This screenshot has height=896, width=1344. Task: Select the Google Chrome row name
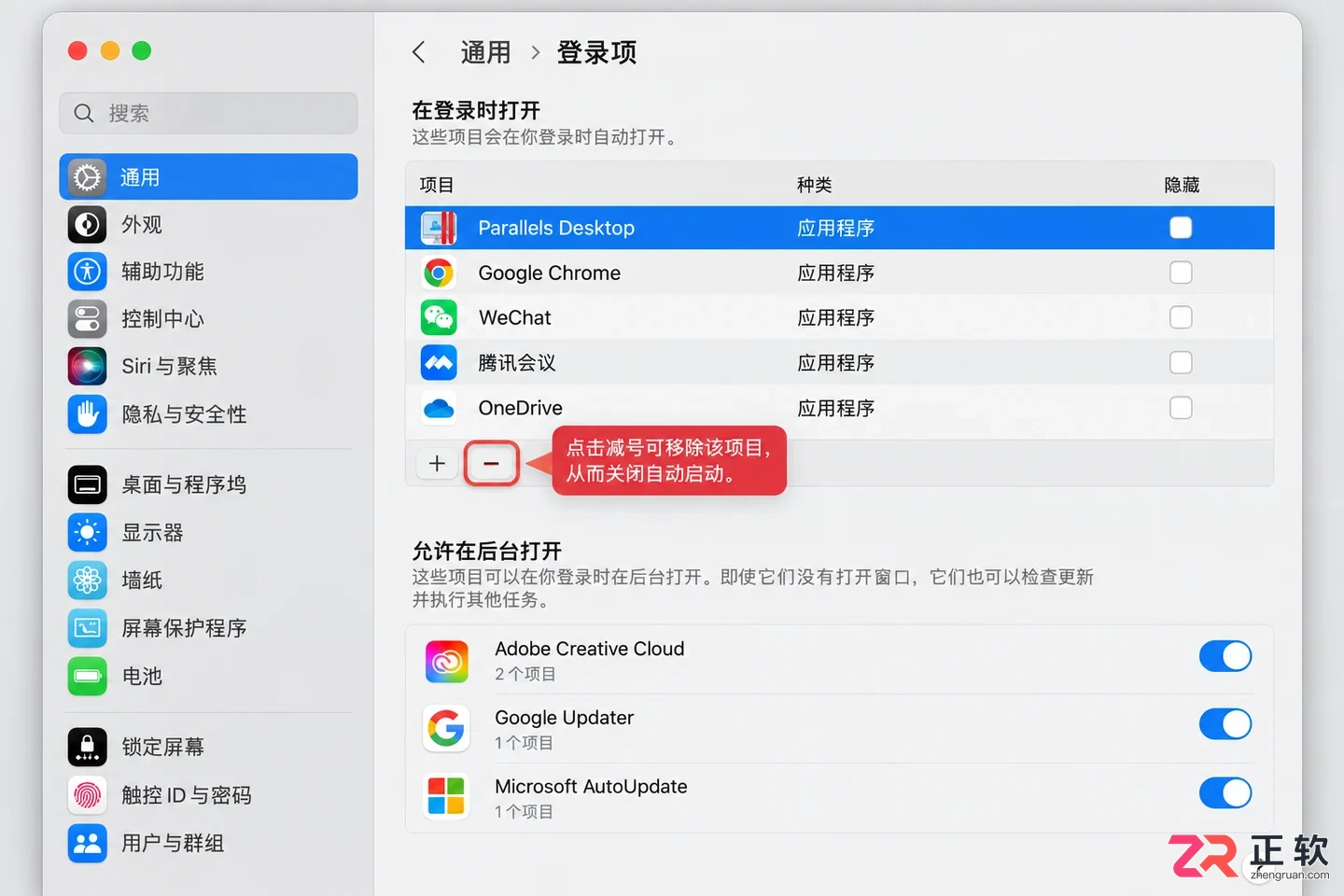tap(549, 273)
